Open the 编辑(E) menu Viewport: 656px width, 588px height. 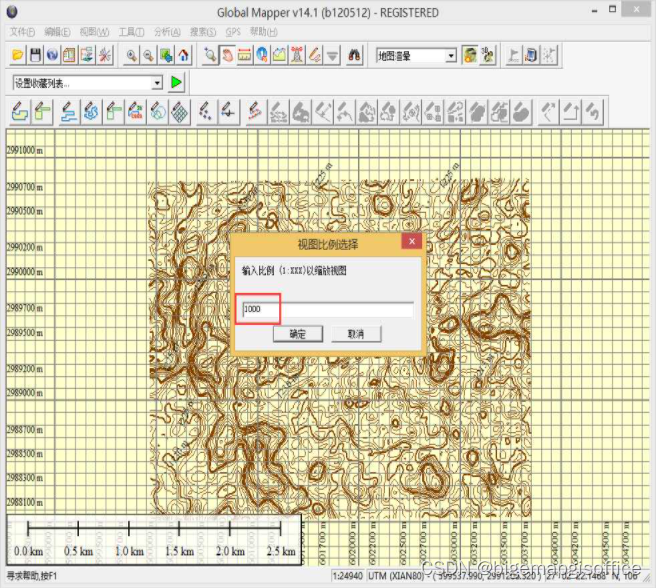[57, 32]
